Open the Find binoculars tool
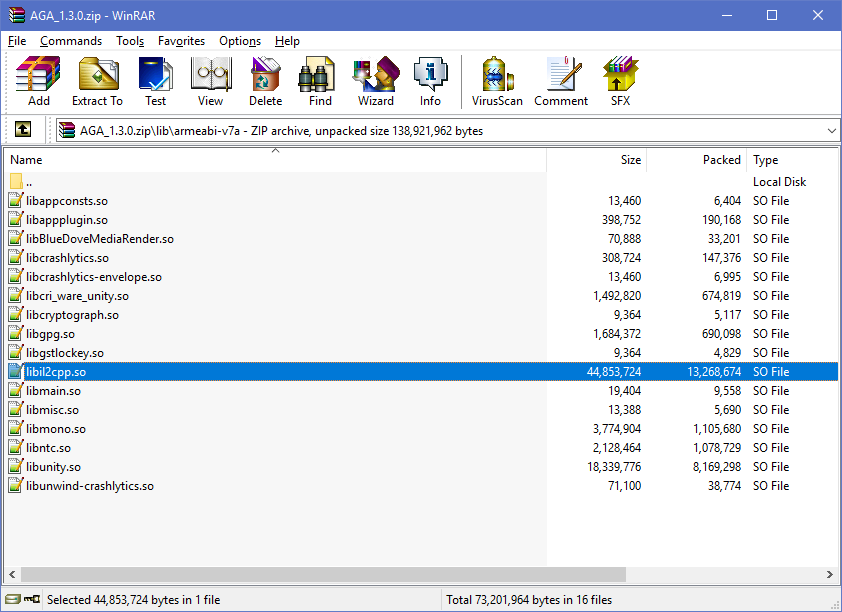 click(320, 81)
